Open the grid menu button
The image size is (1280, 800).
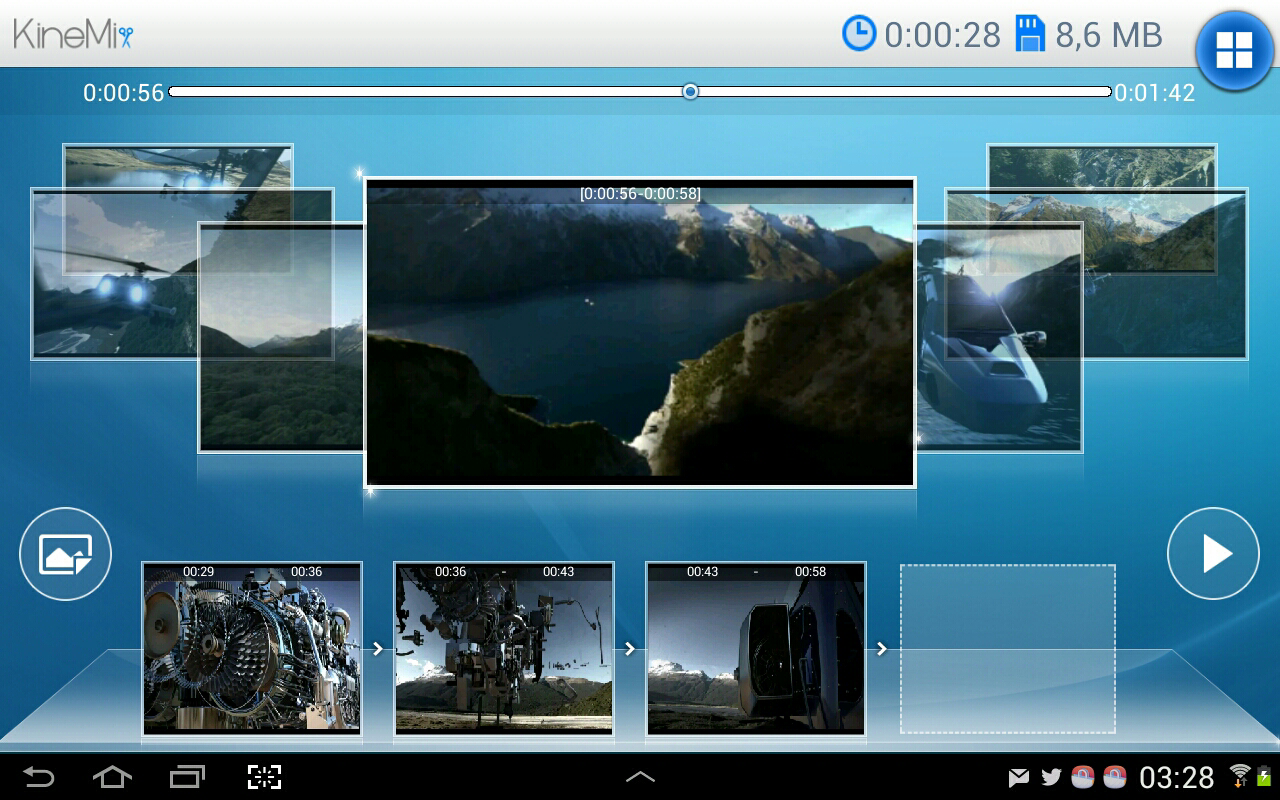pos(1234,50)
